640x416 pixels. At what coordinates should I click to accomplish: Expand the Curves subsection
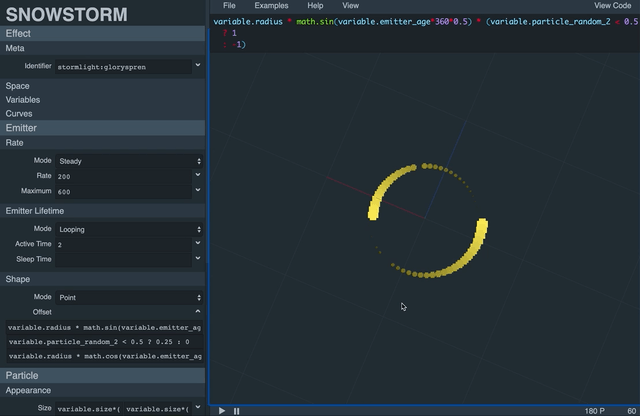pos(102,113)
